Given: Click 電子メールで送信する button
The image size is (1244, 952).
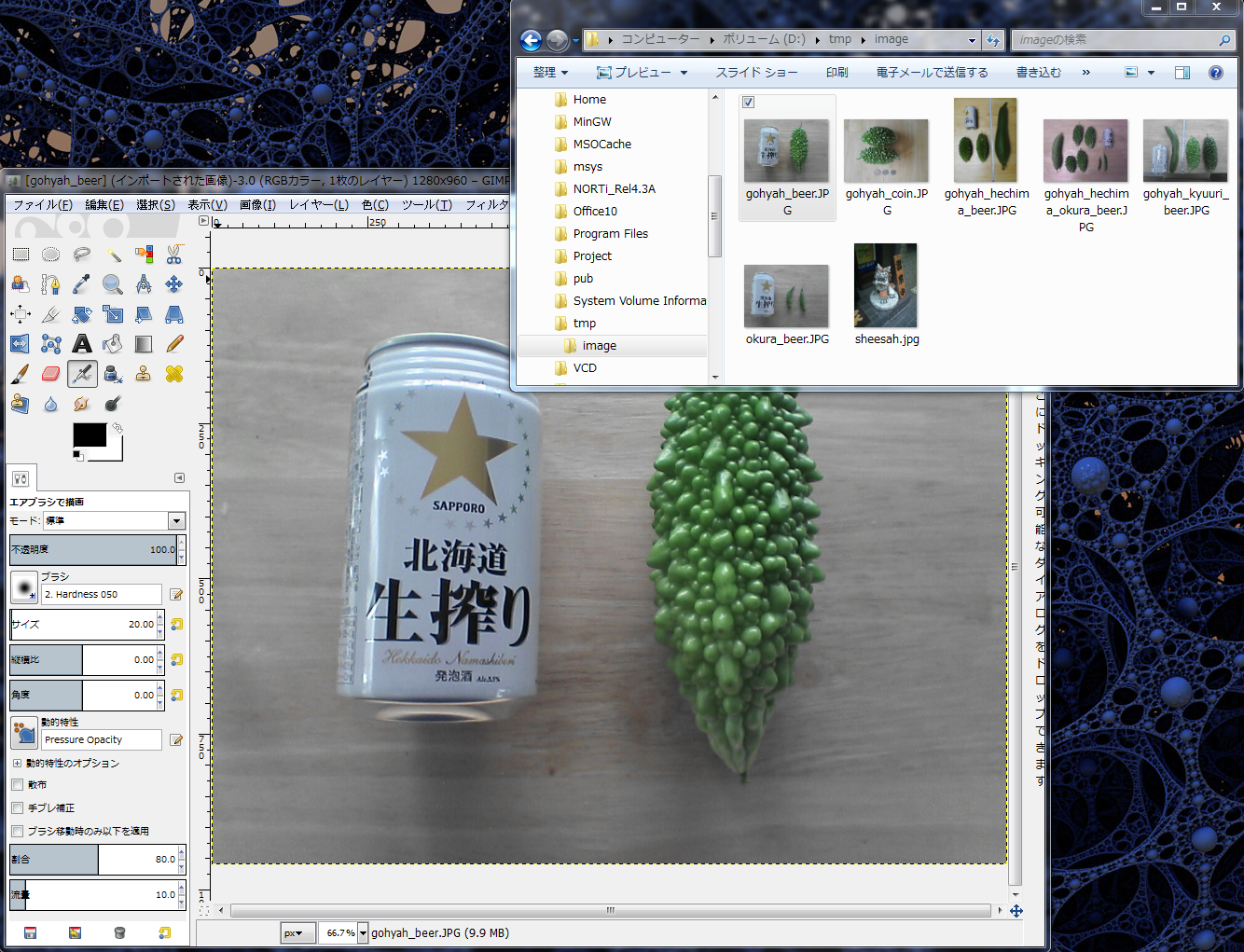Looking at the screenshot, I should (x=933, y=72).
